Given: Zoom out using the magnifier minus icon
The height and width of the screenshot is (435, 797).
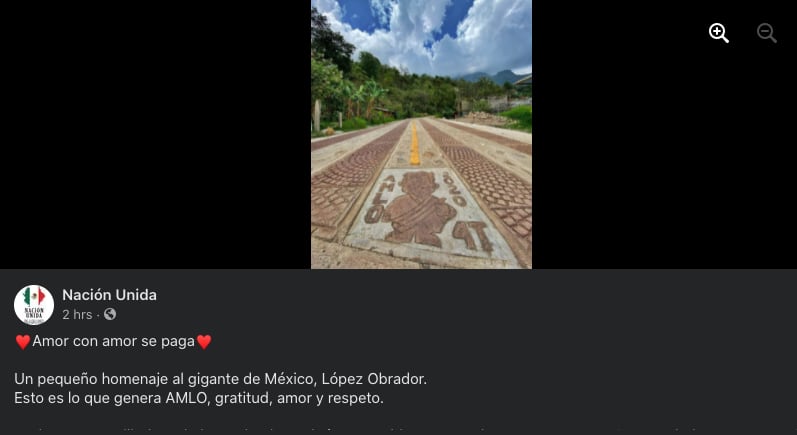Looking at the screenshot, I should pos(767,33).
